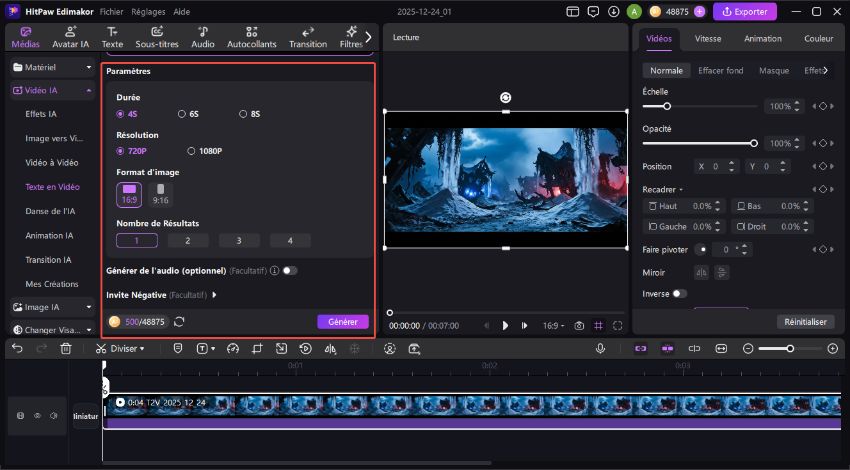Click the microphone voice-over icon
This screenshot has width=850, height=470.
[x=600, y=348]
